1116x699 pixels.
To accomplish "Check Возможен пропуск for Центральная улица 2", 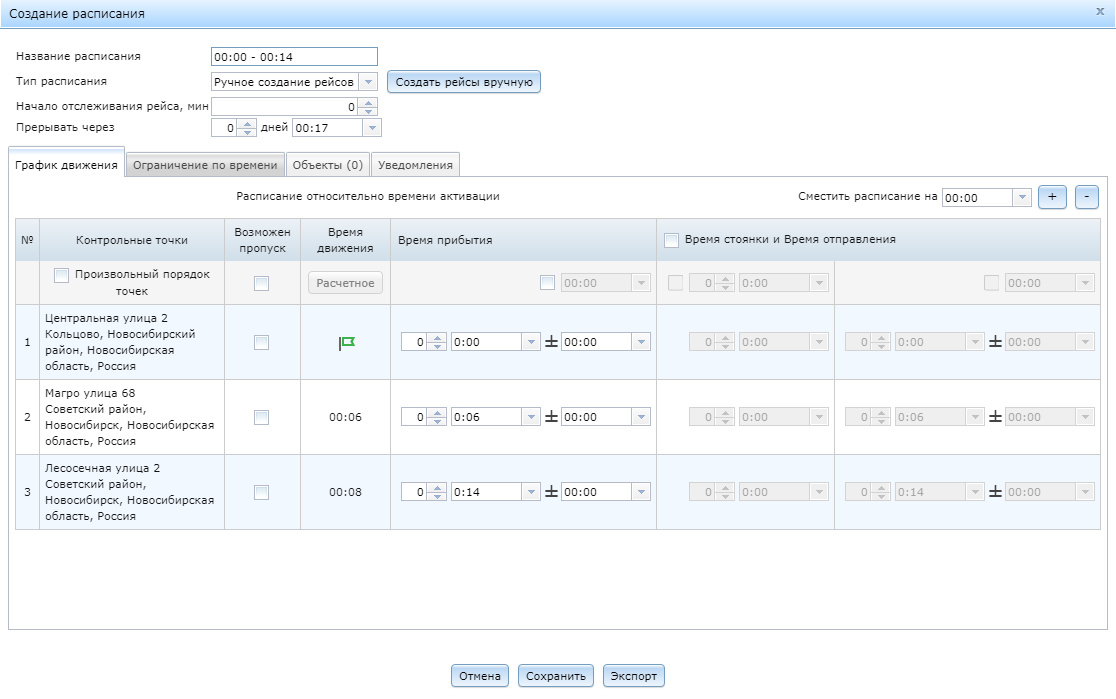I will click(260, 341).
